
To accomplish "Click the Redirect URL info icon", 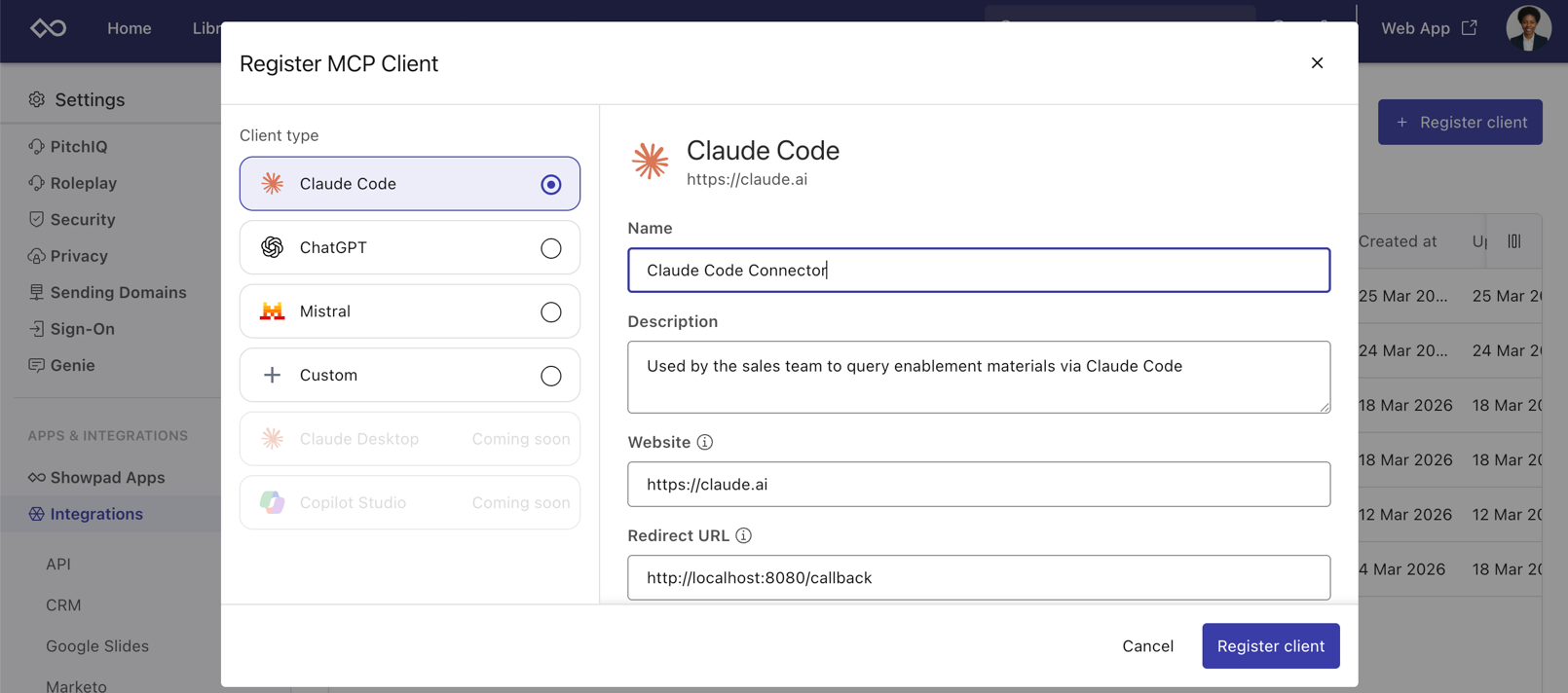I will [x=744, y=535].
